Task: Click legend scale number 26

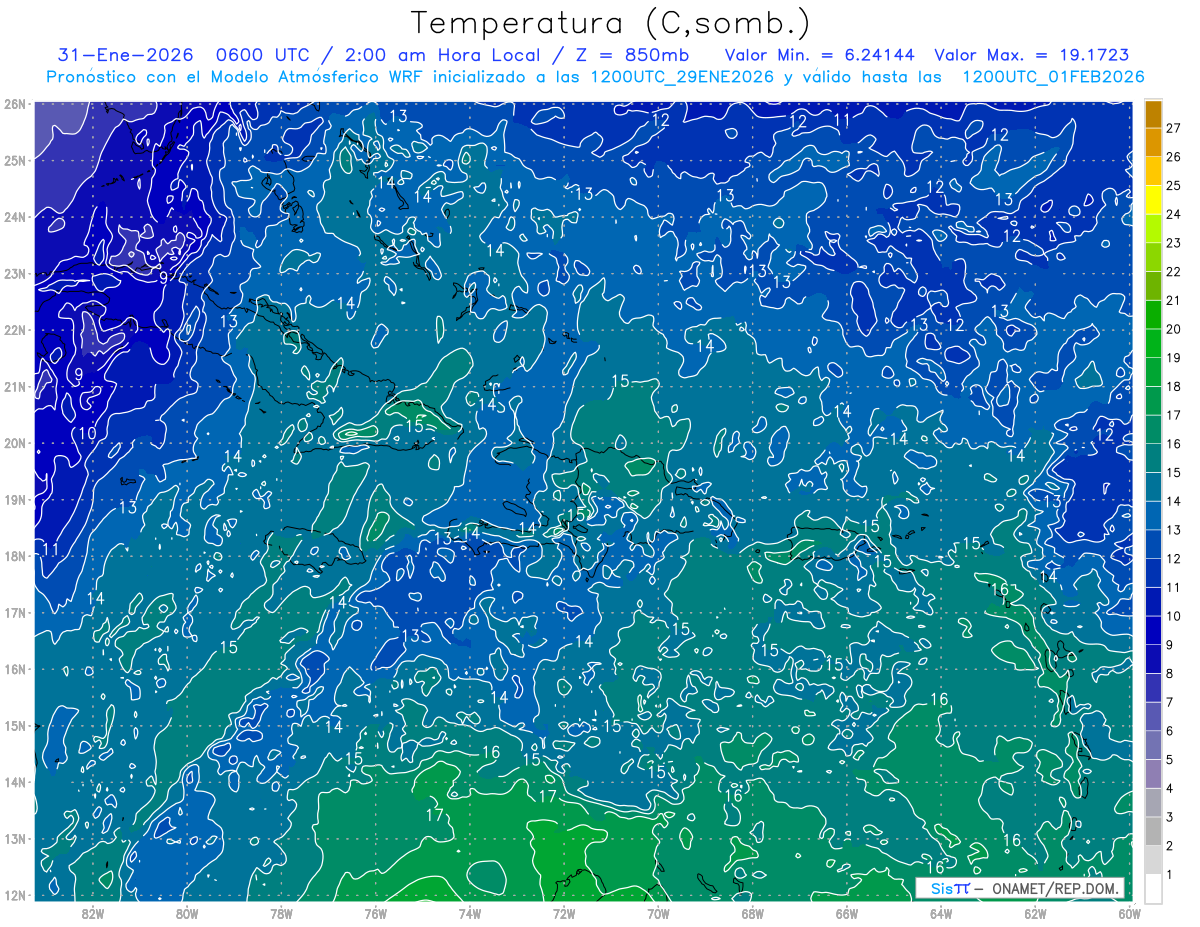Action: pyautogui.click(x=1174, y=157)
